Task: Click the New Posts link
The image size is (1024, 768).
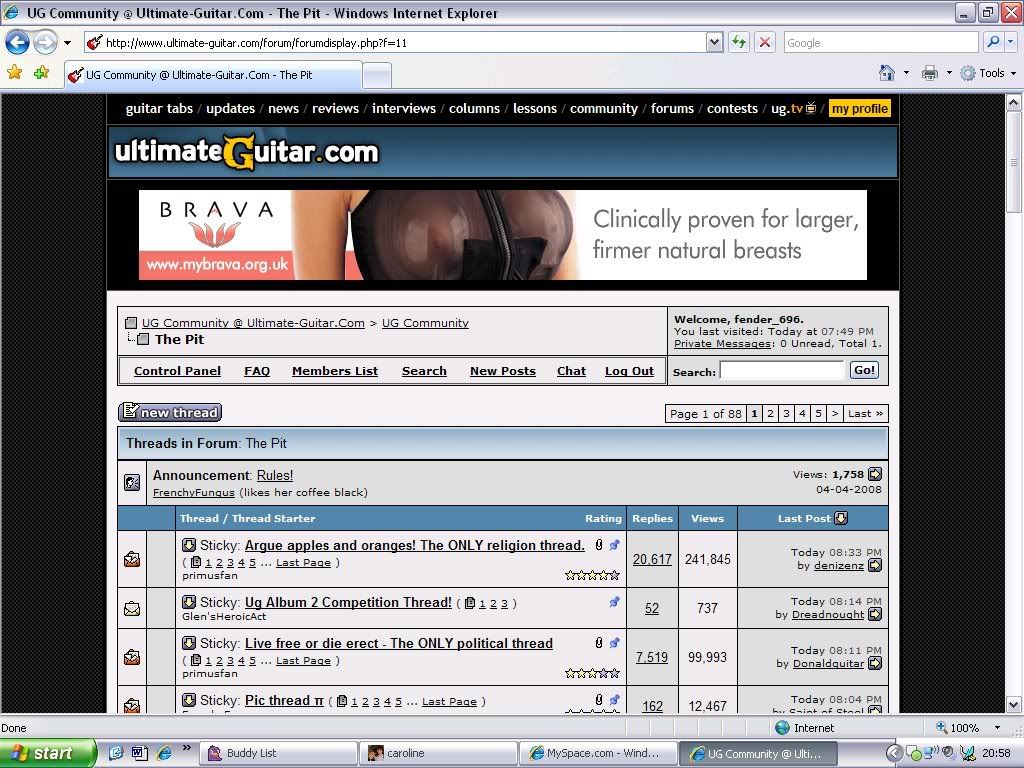Action: tap(503, 371)
